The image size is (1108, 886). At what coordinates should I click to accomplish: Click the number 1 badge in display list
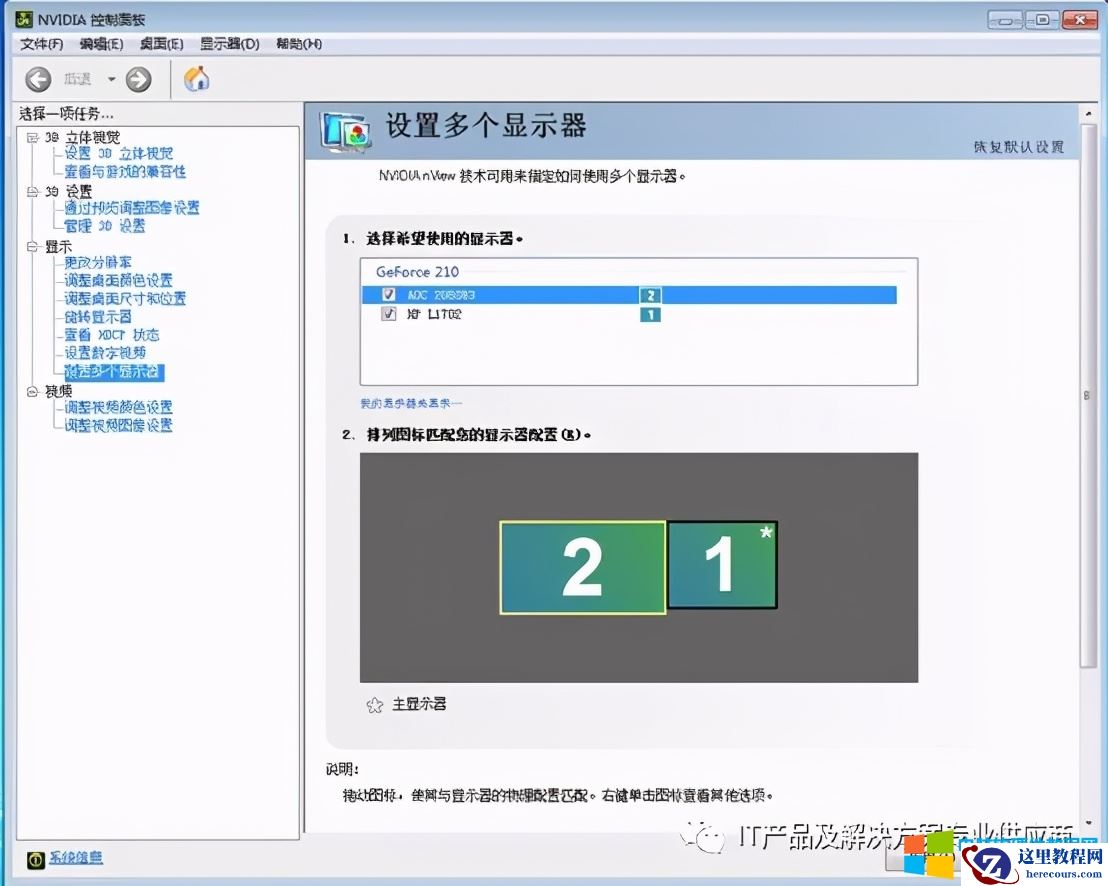point(650,314)
